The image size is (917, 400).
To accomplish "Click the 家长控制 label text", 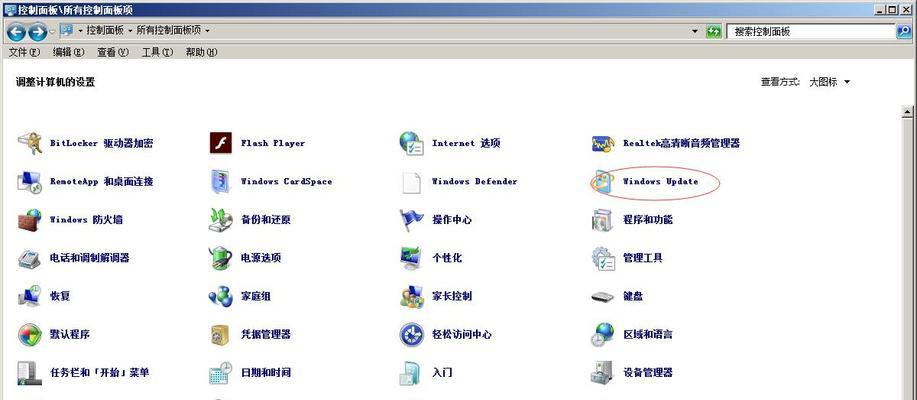I will [x=451, y=296].
